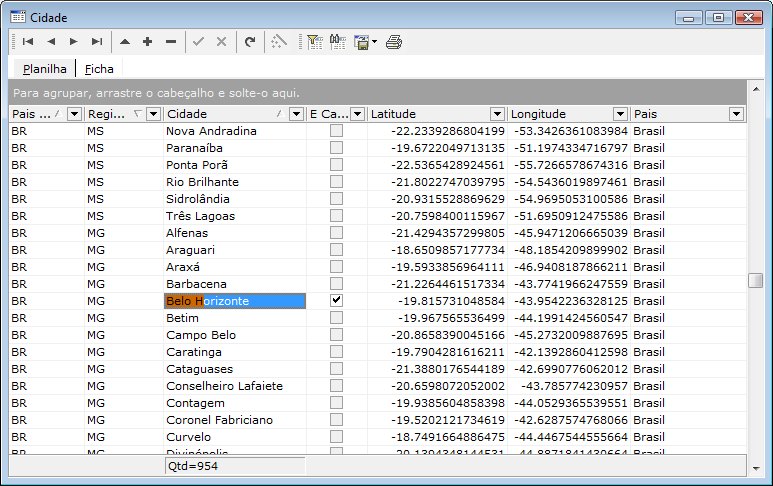Go to next record arrow

[x=73, y=42]
